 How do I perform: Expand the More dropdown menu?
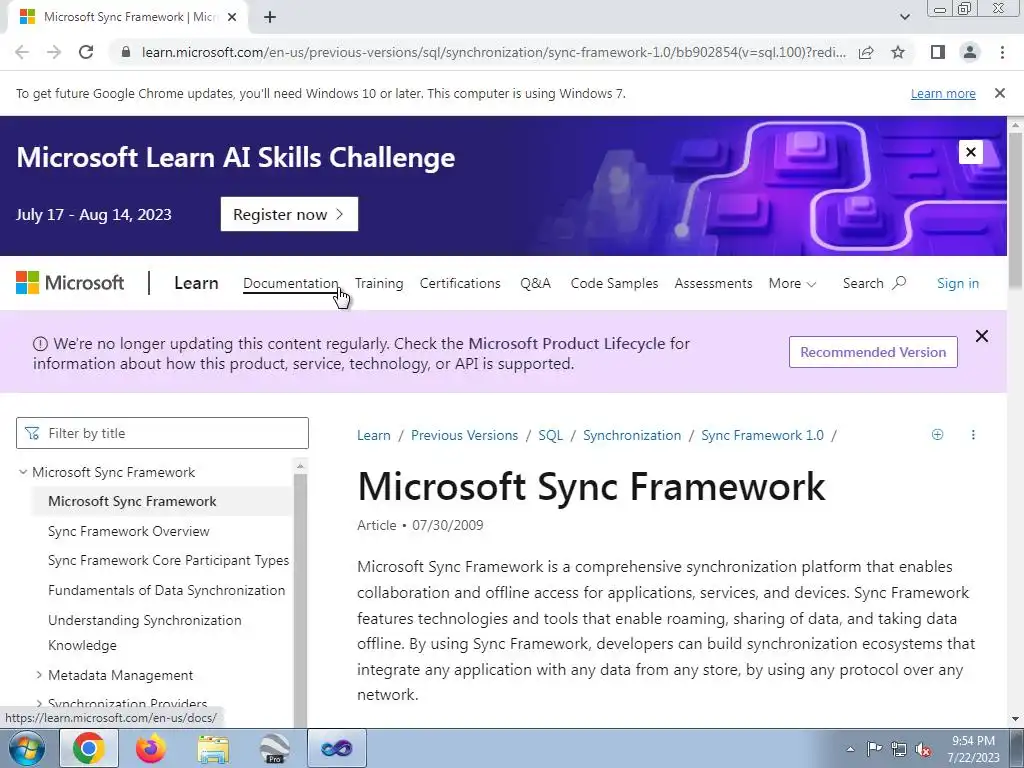[x=792, y=283]
